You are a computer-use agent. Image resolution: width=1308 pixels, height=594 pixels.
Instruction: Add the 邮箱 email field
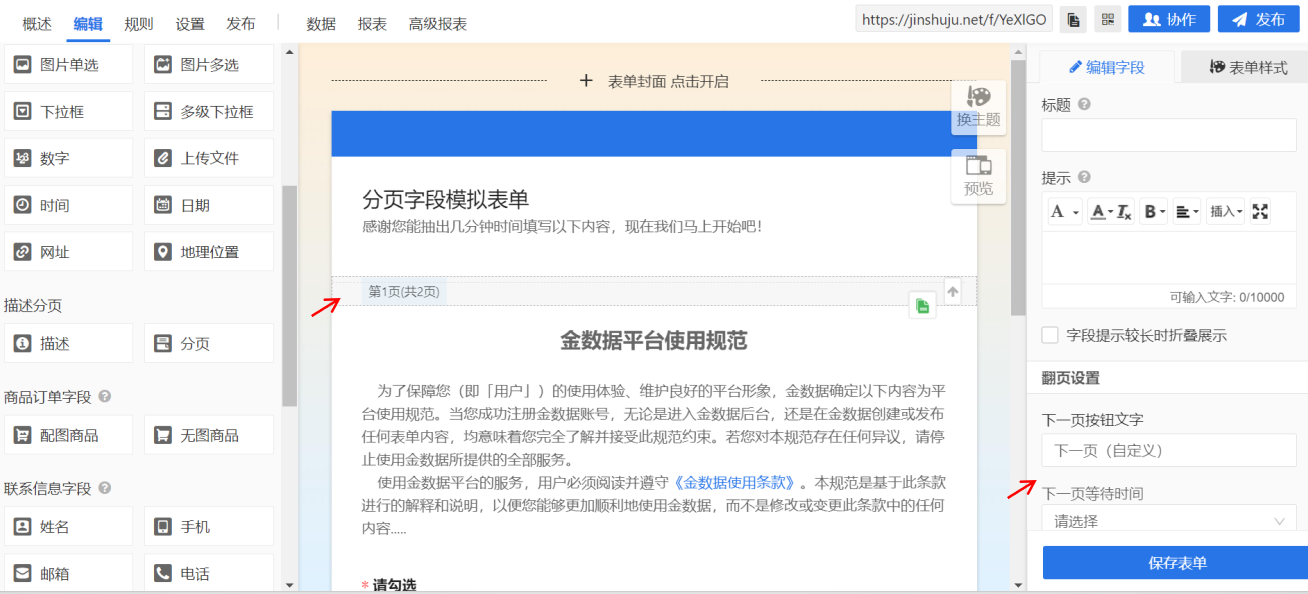tap(69, 573)
